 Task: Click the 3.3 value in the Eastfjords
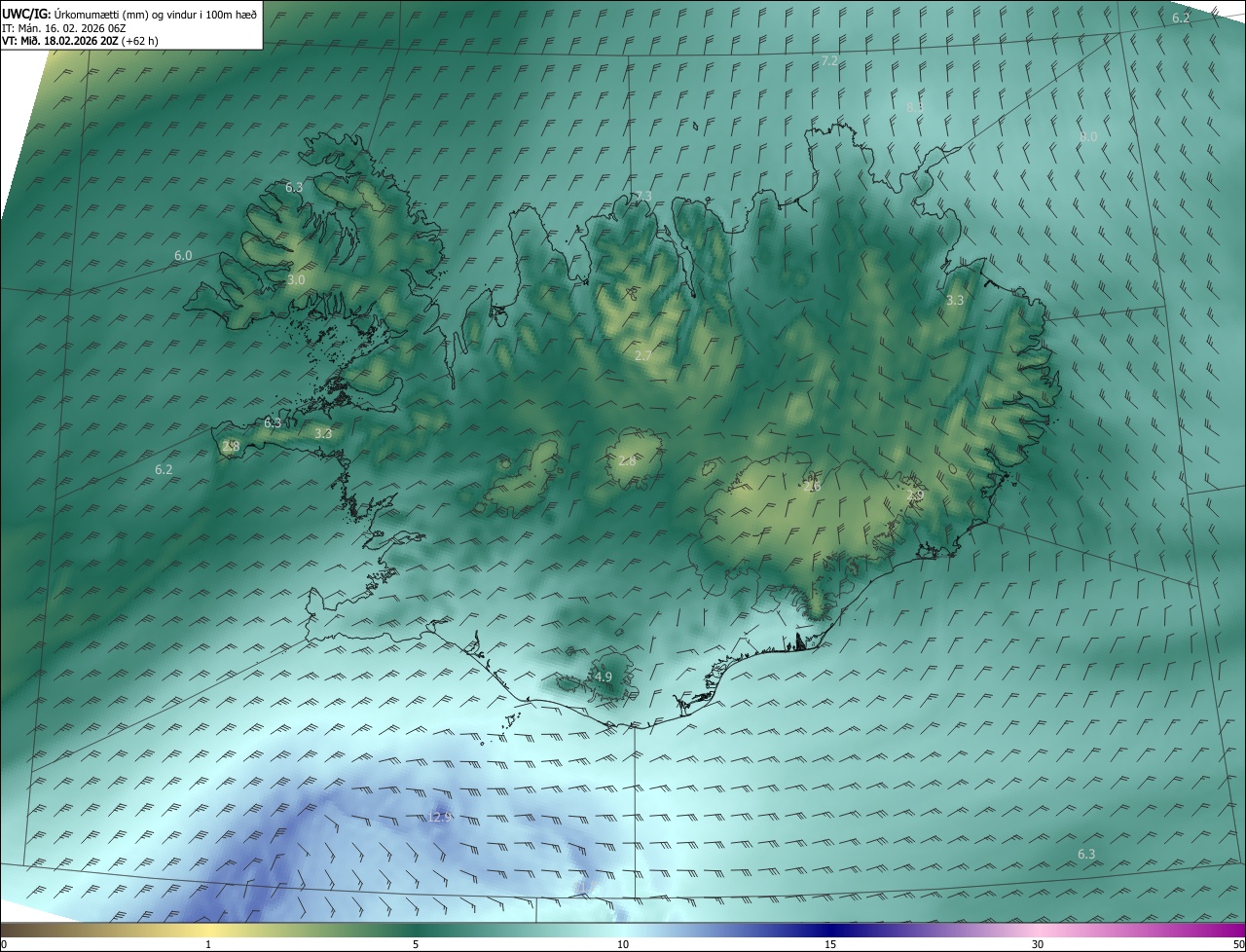(x=955, y=301)
